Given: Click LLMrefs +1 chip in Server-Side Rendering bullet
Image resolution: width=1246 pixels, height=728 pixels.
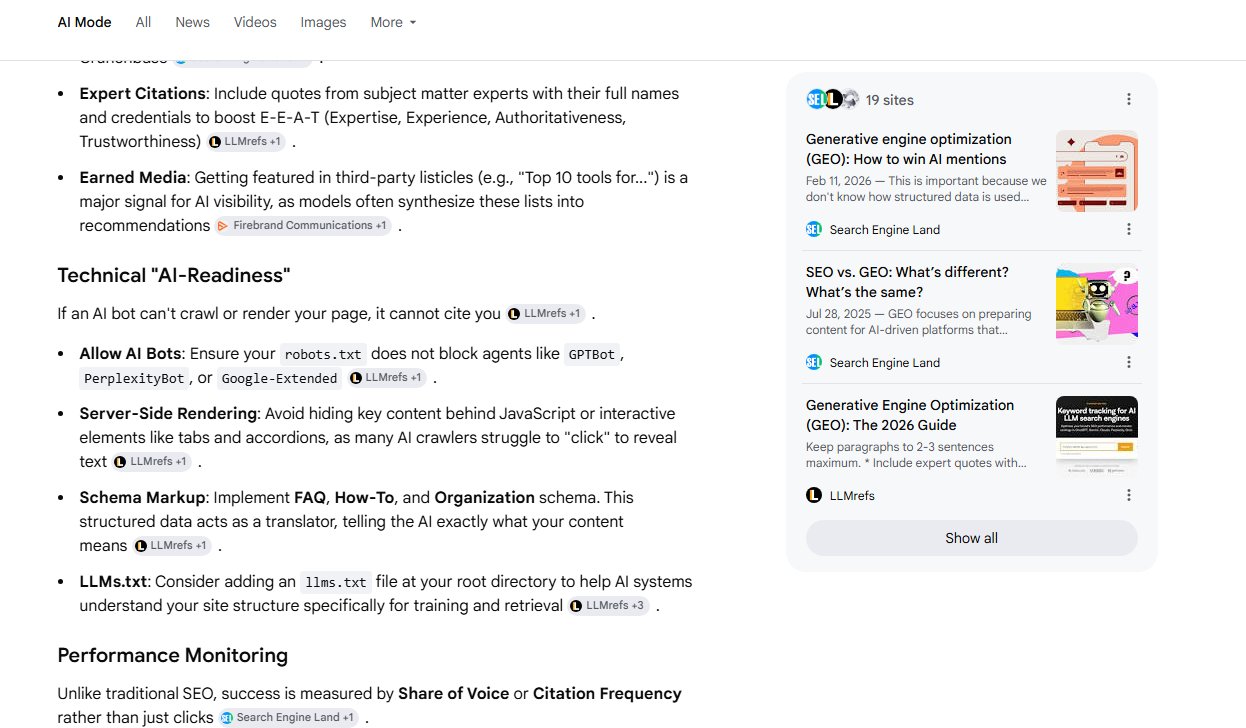Looking at the screenshot, I should click(152, 462).
